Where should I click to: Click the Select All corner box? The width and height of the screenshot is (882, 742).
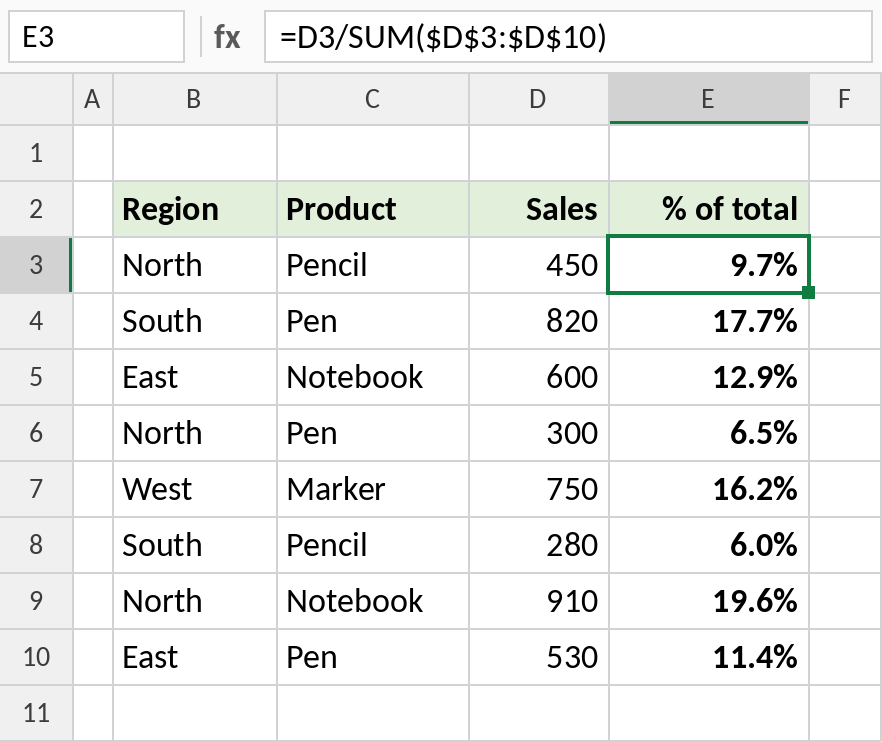[36, 99]
